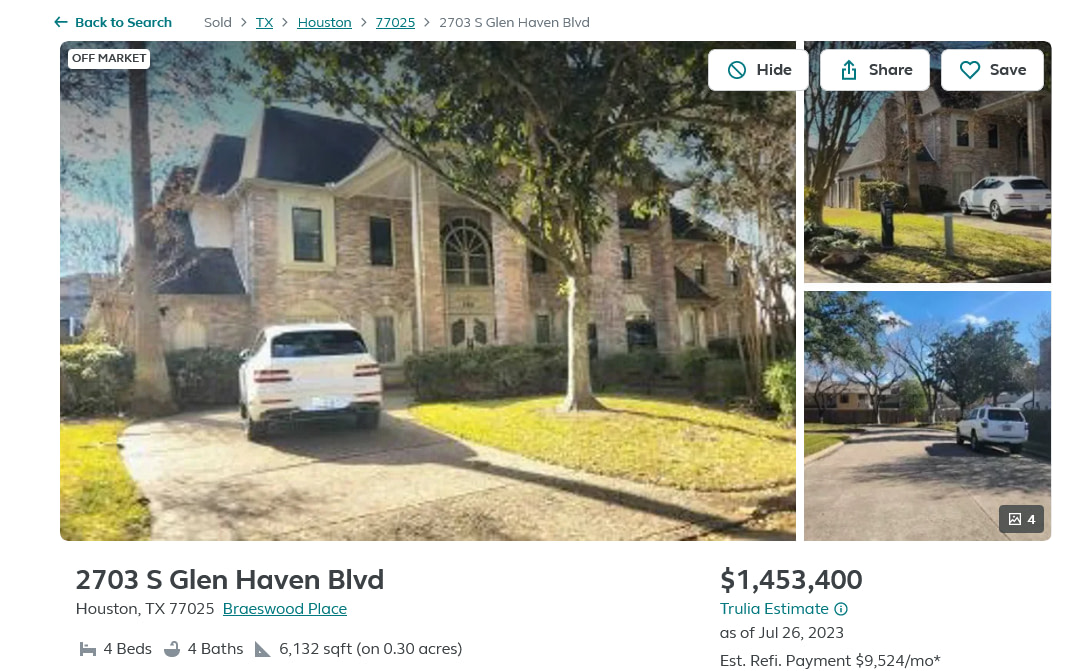Click the Share upload icon
This screenshot has height=671, width=1089.
849,69
